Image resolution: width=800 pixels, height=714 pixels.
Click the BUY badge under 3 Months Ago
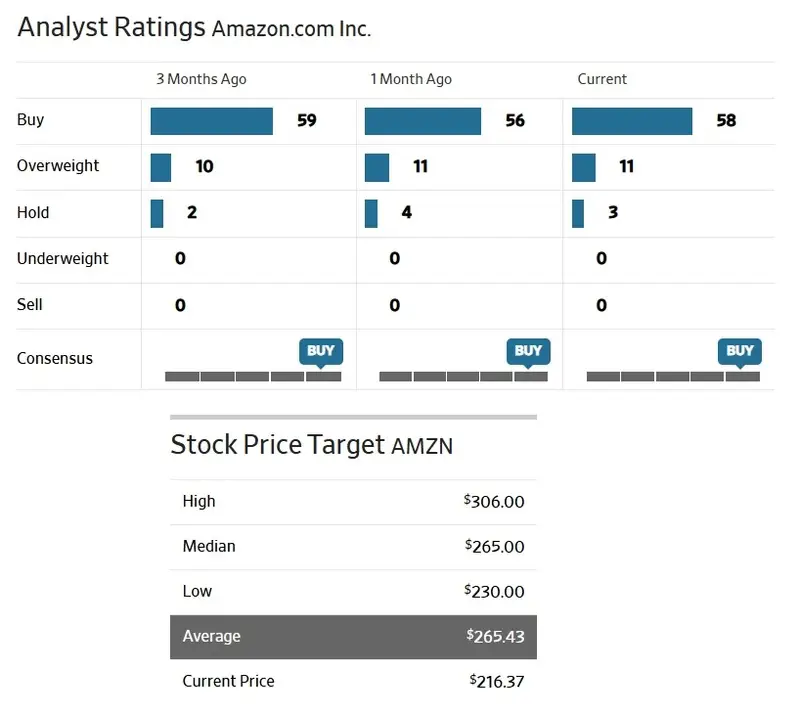click(321, 350)
